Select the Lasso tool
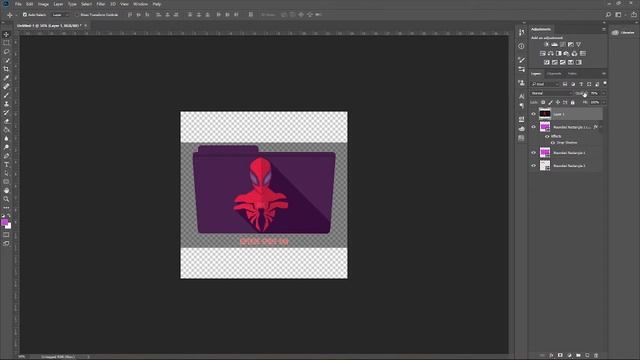This screenshot has height=360, width=640. 6,52
